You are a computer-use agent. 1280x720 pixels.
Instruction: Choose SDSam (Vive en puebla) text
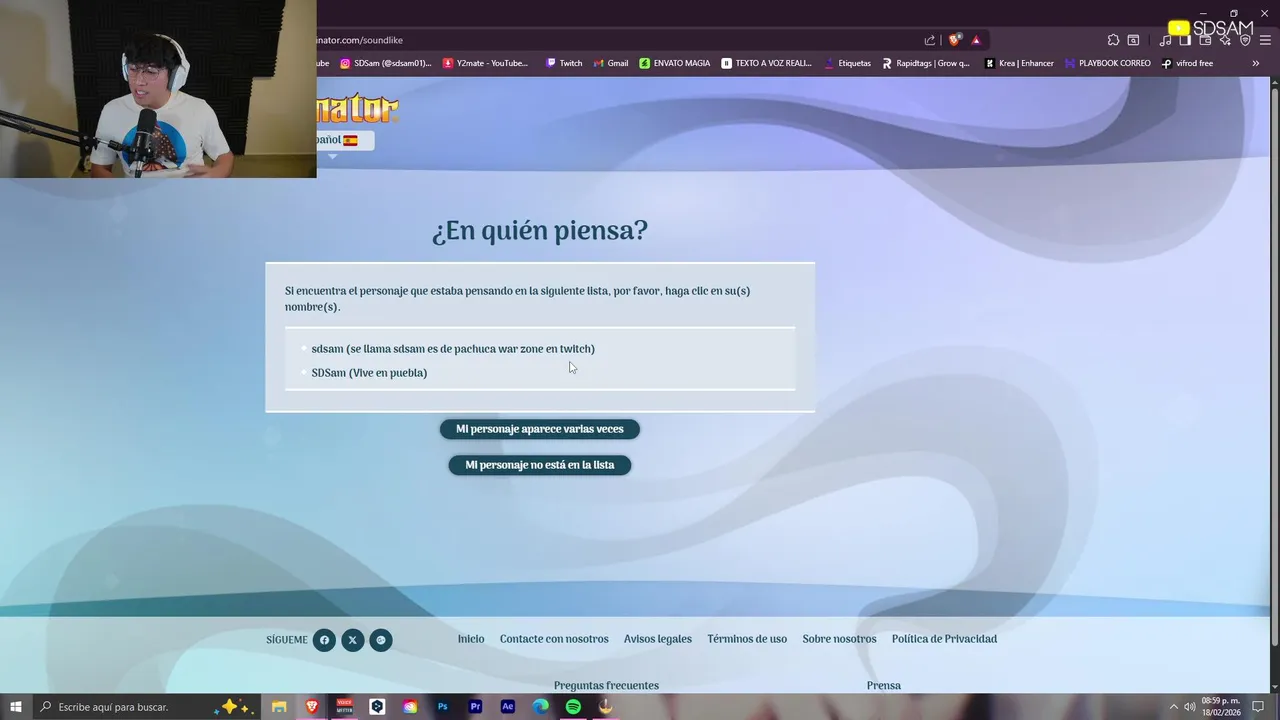tap(369, 373)
